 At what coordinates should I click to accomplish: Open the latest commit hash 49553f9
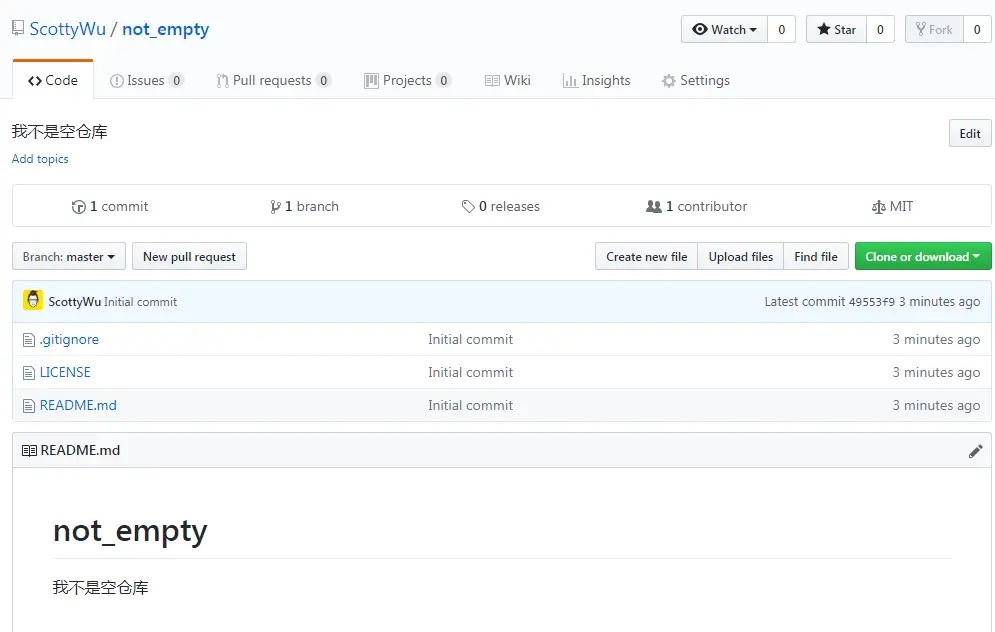871,302
